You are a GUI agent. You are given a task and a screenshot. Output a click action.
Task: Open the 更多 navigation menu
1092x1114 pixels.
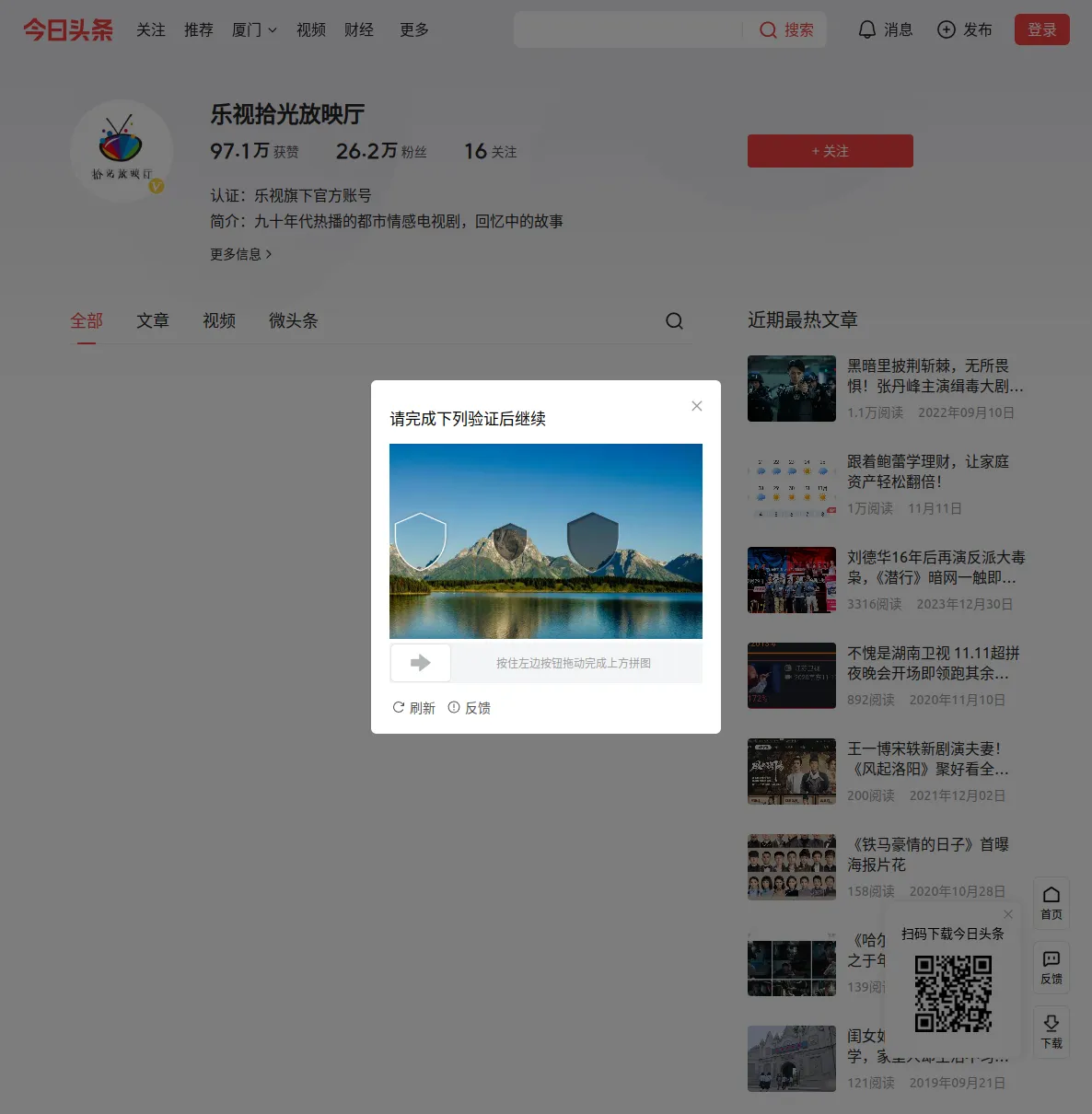click(414, 30)
